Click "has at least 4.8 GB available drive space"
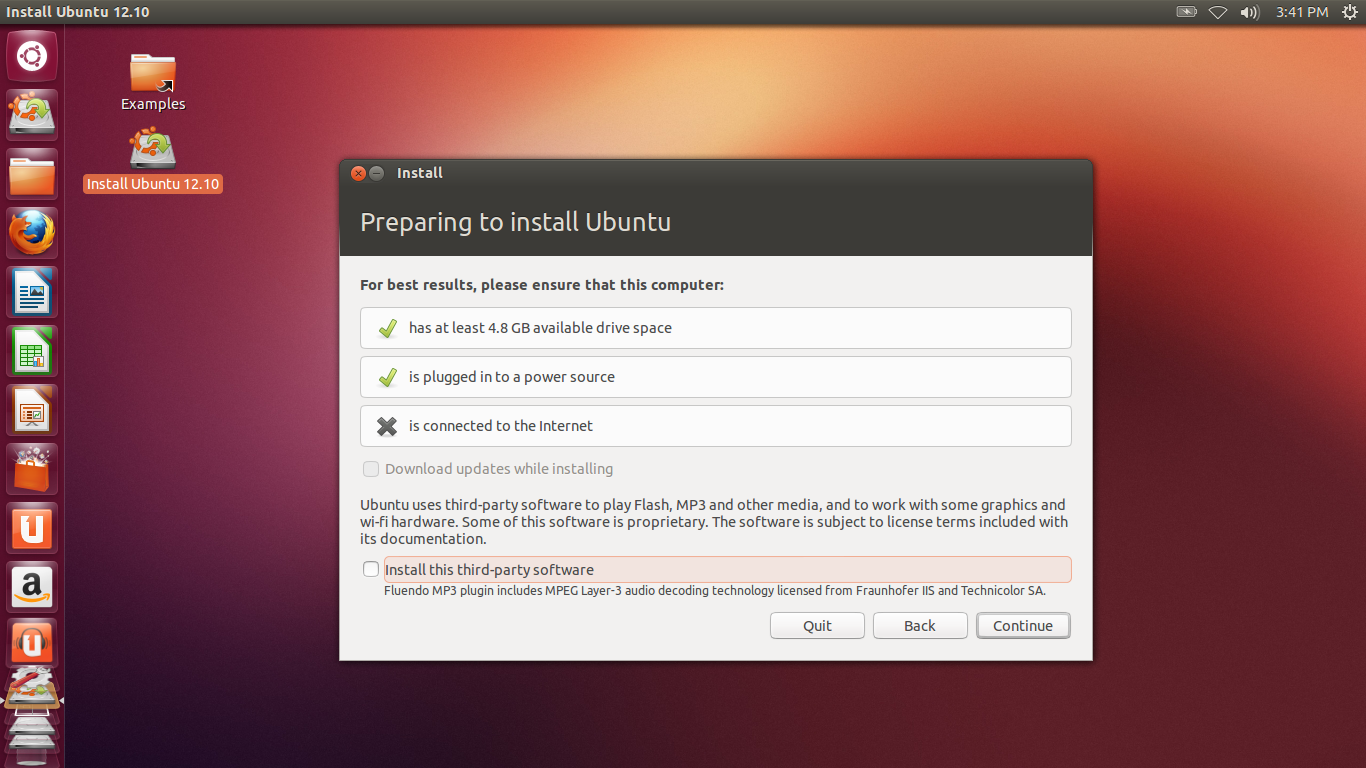The height and width of the screenshot is (768, 1366). click(540, 328)
